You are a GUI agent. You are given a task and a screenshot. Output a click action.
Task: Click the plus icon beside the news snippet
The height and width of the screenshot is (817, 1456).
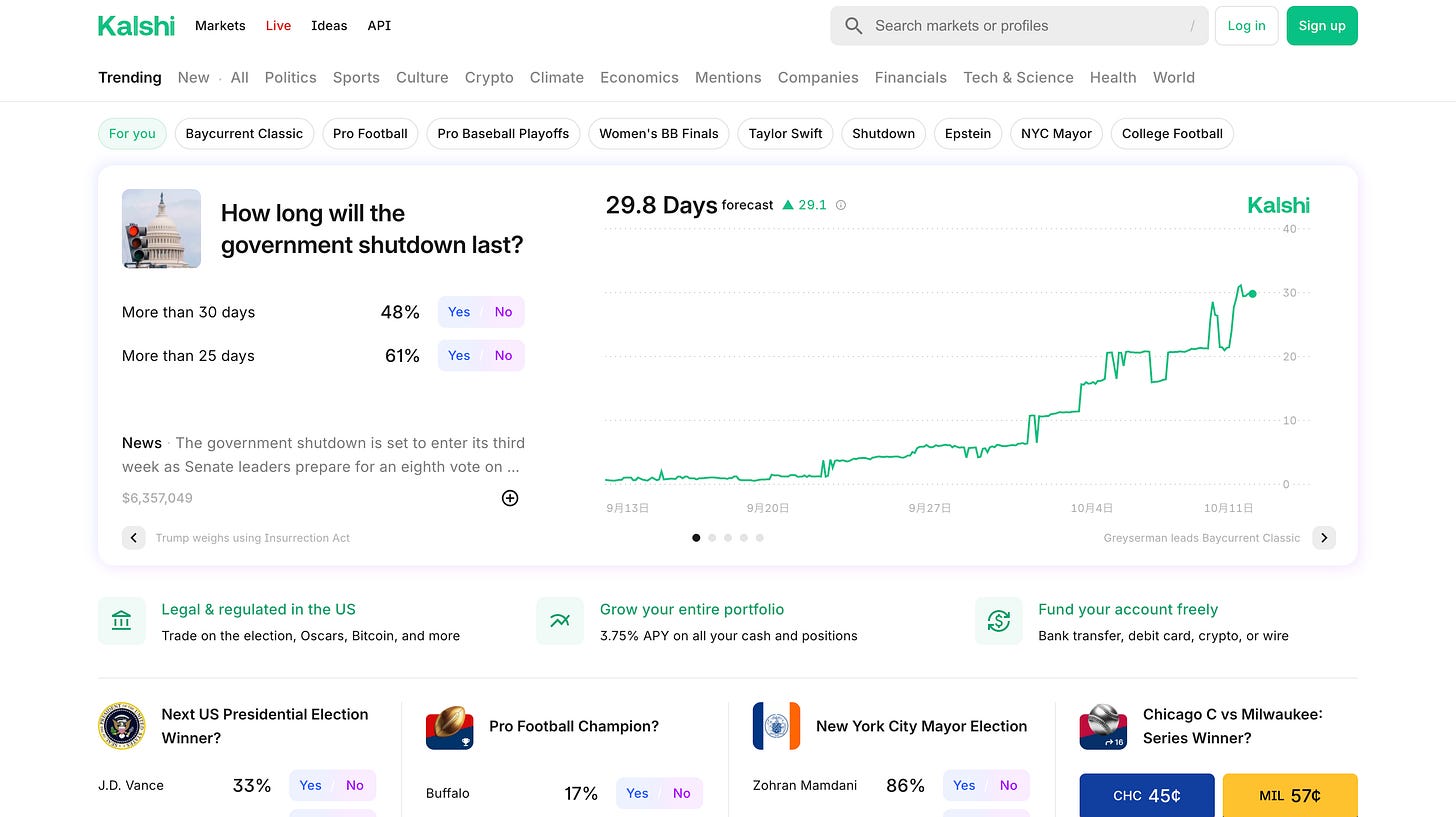(510, 498)
